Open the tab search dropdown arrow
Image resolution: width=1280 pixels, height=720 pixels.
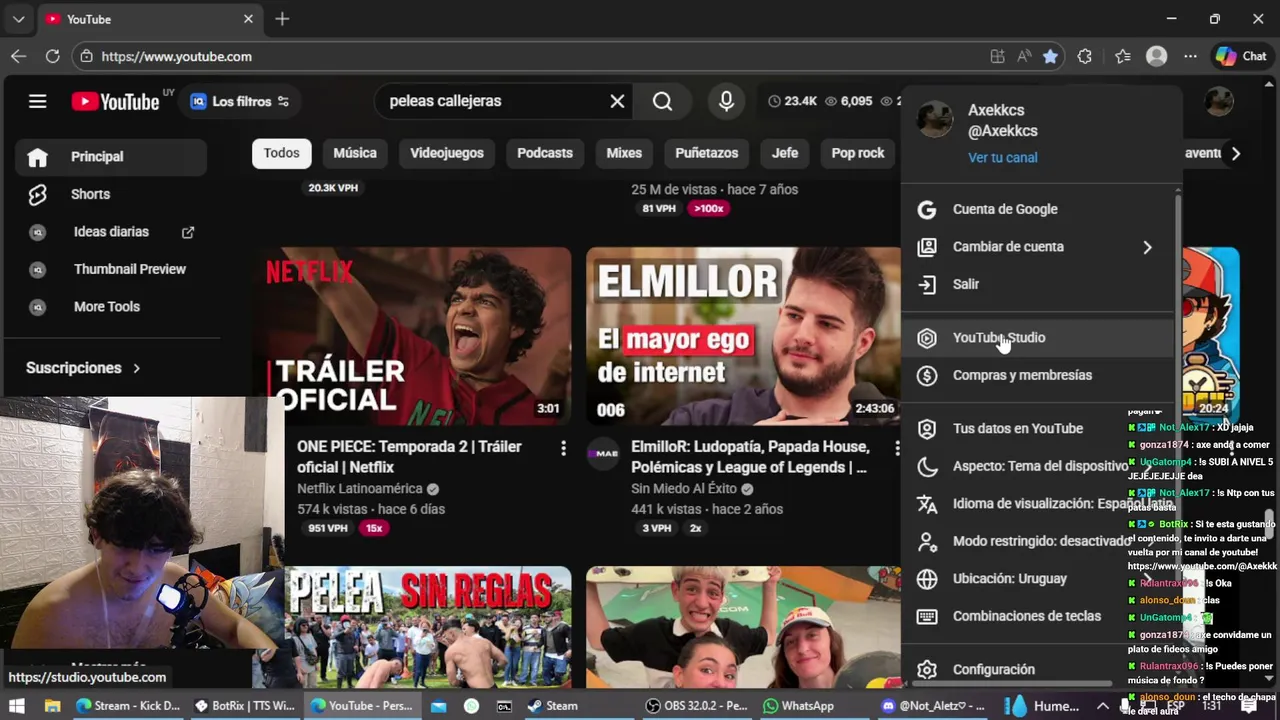coord(18,19)
